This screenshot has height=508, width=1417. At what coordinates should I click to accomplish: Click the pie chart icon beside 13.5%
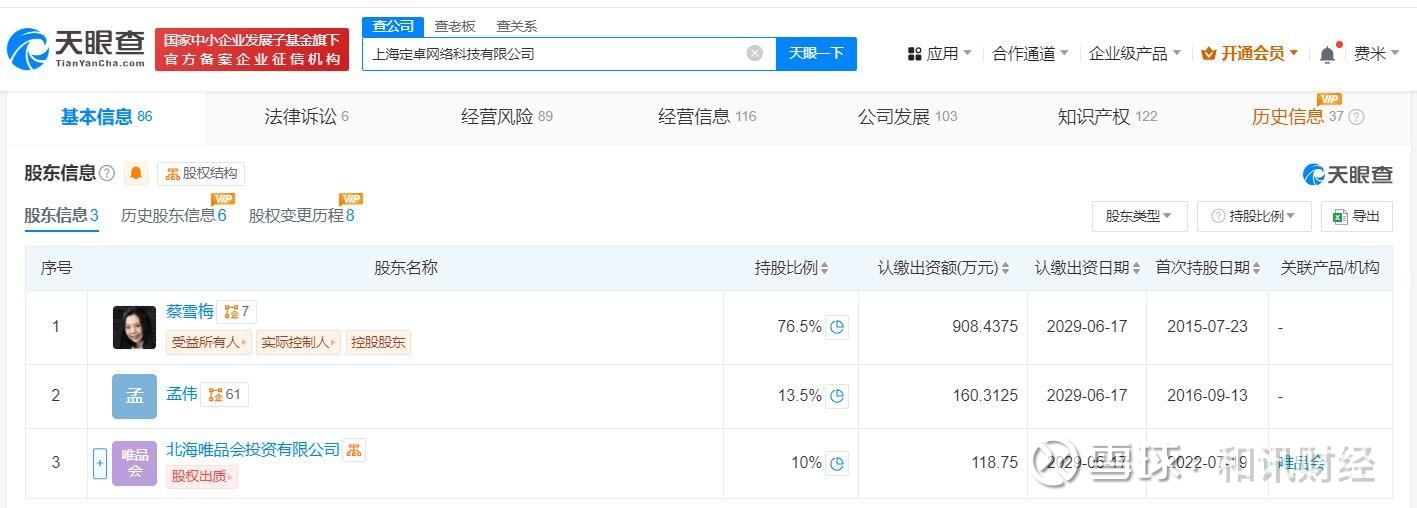837,396
